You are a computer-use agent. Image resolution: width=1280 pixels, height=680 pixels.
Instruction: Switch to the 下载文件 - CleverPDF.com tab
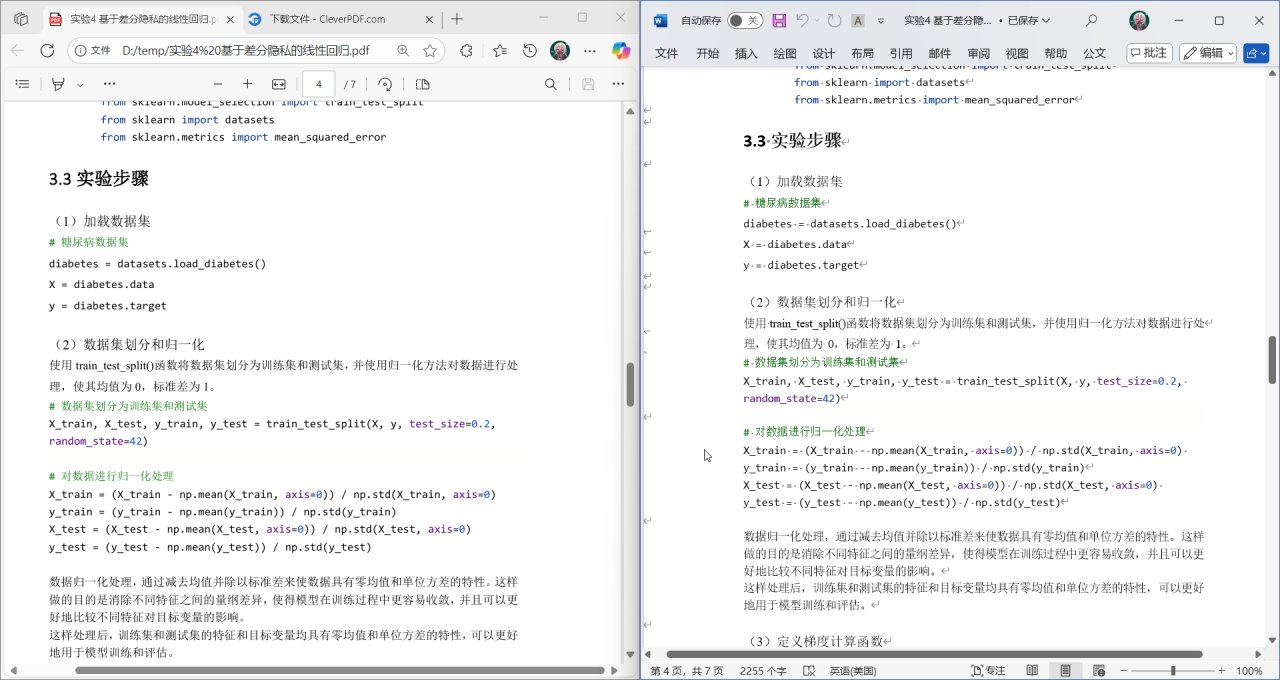pos(330,19)
